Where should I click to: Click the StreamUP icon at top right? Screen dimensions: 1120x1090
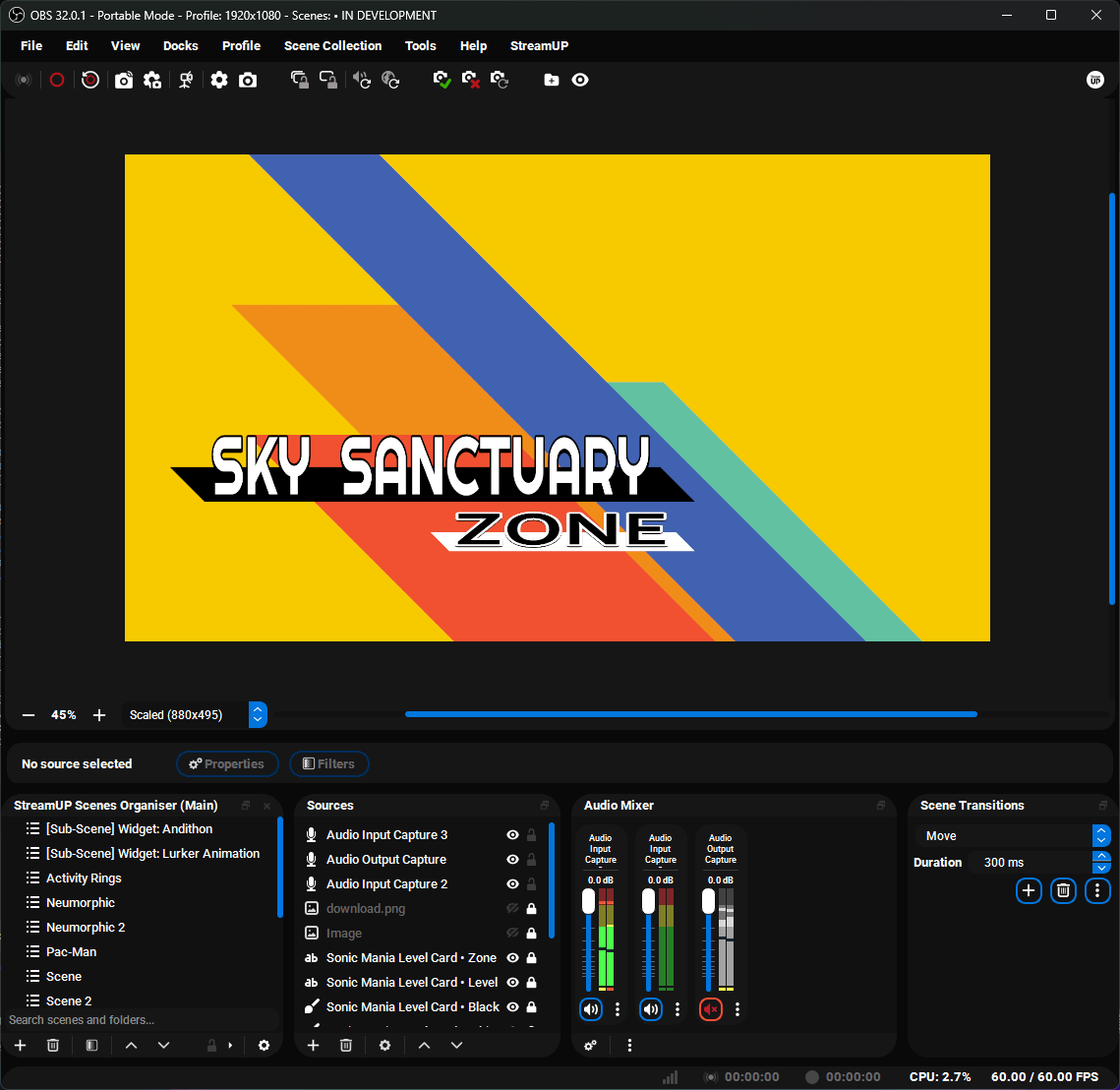1094,80
